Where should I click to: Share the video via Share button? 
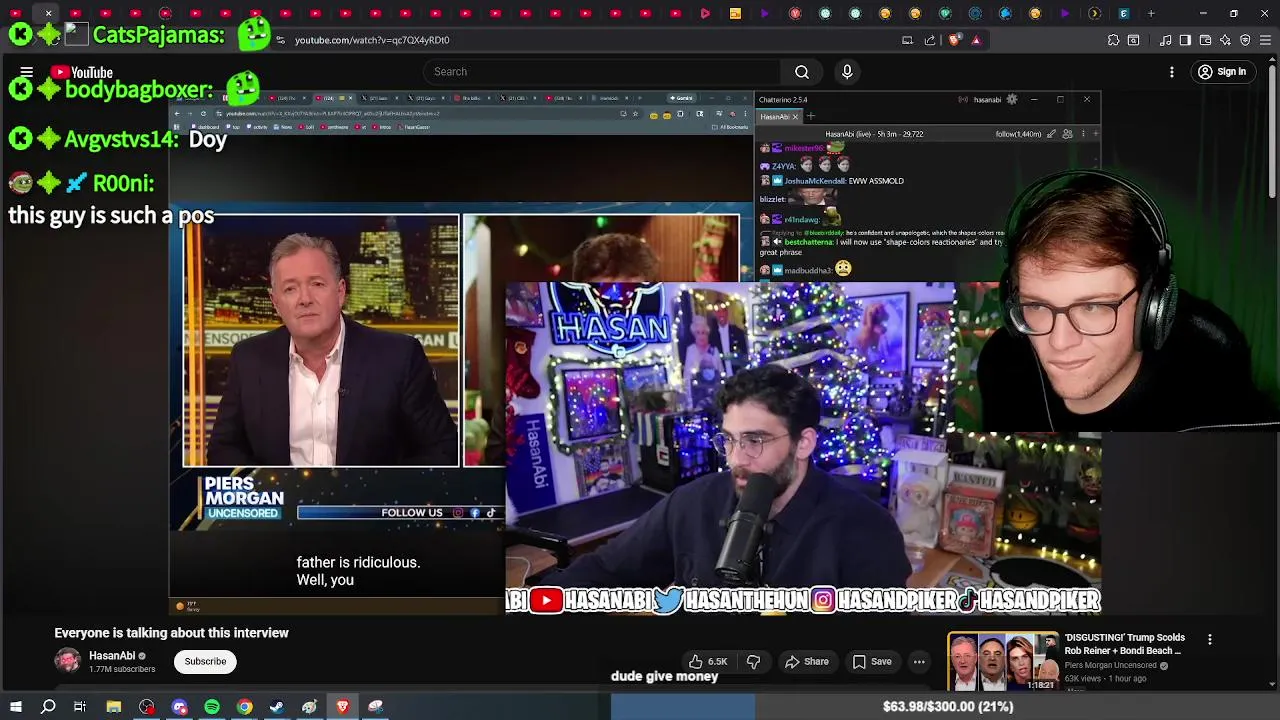[807, 661]
